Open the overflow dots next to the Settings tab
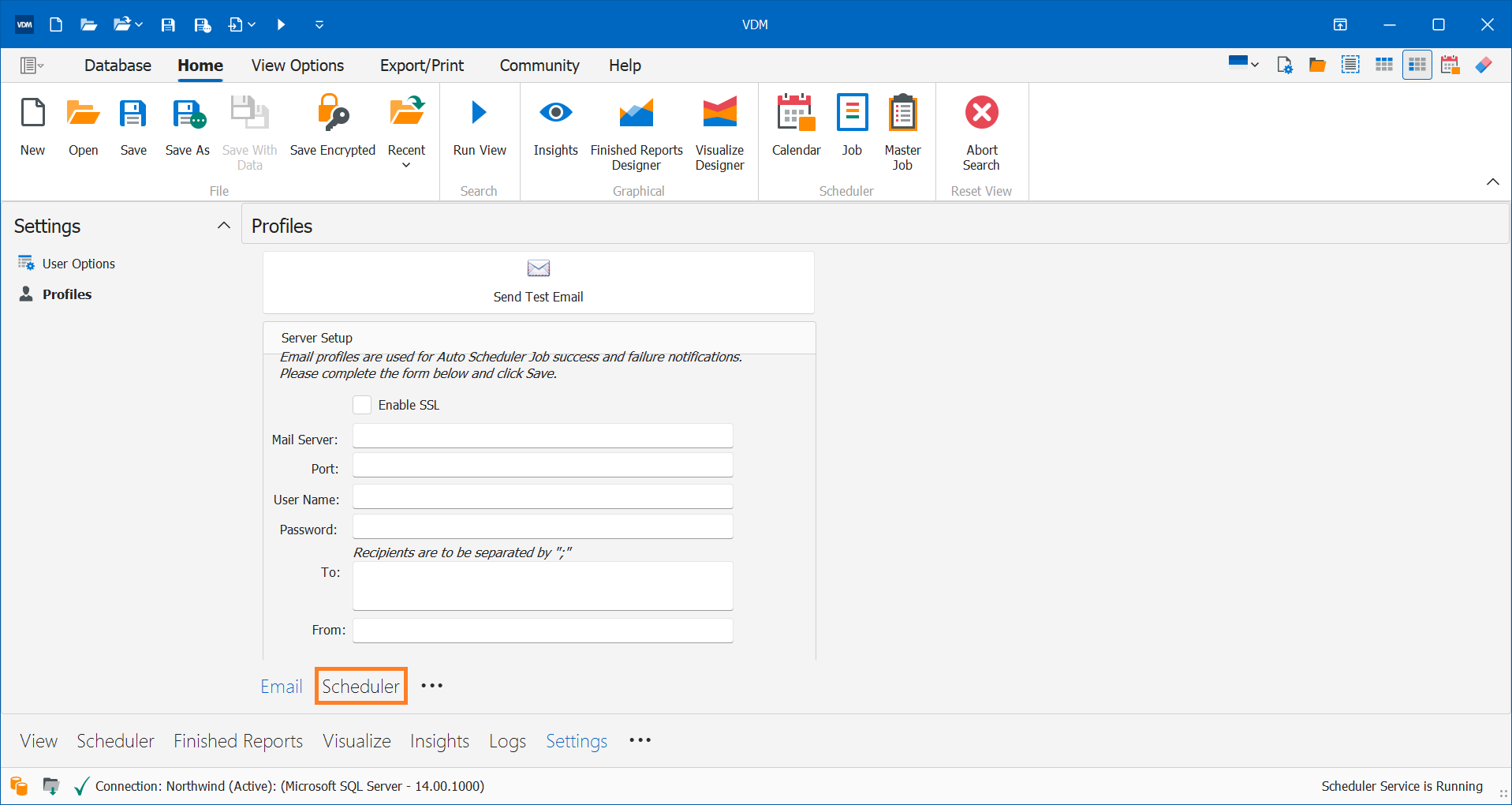Image resolution: width=1512 pixels, height=805 pixels. click(640, 740)
